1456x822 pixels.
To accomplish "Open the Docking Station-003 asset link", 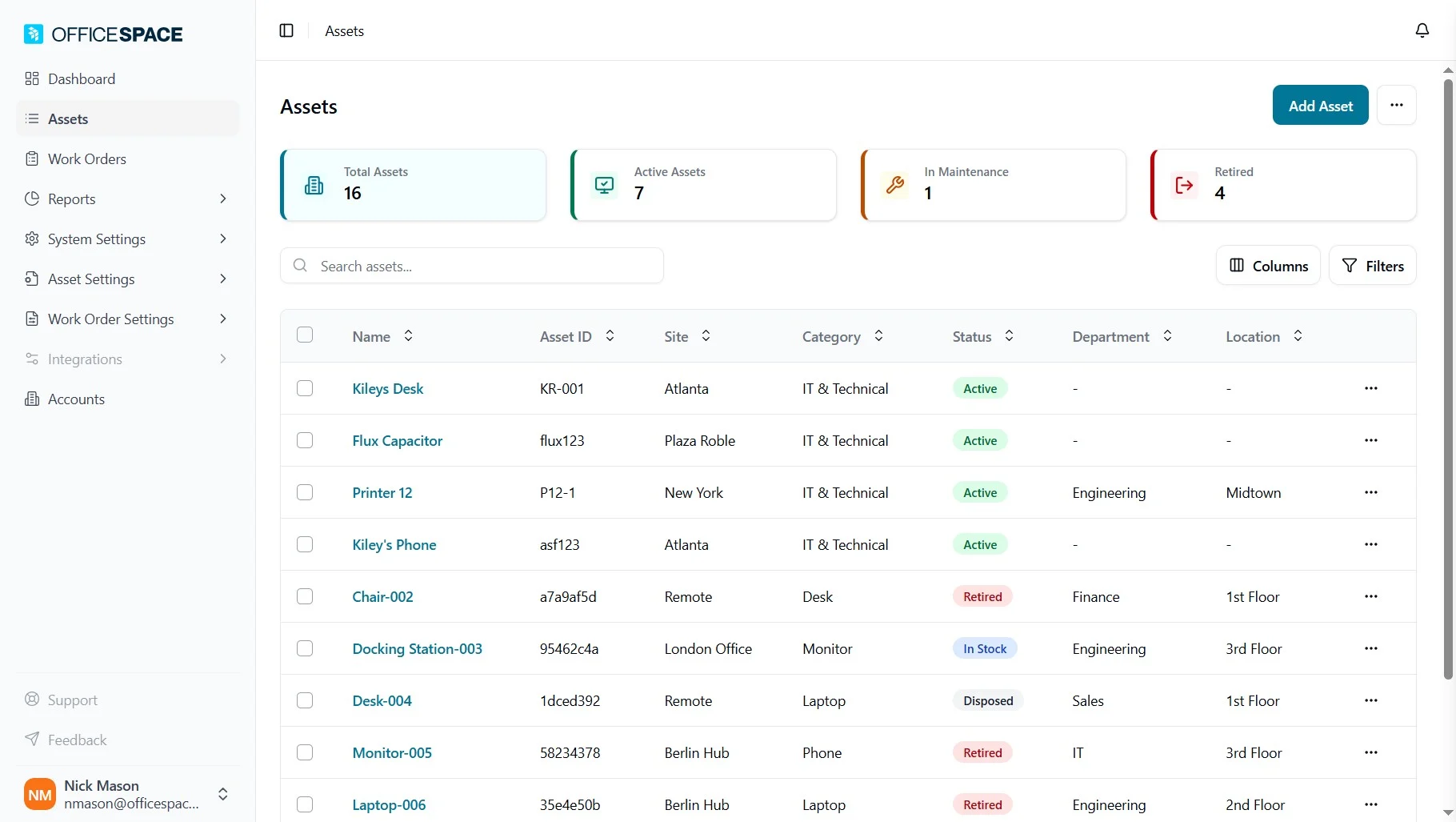I will (x=417, y=648).
